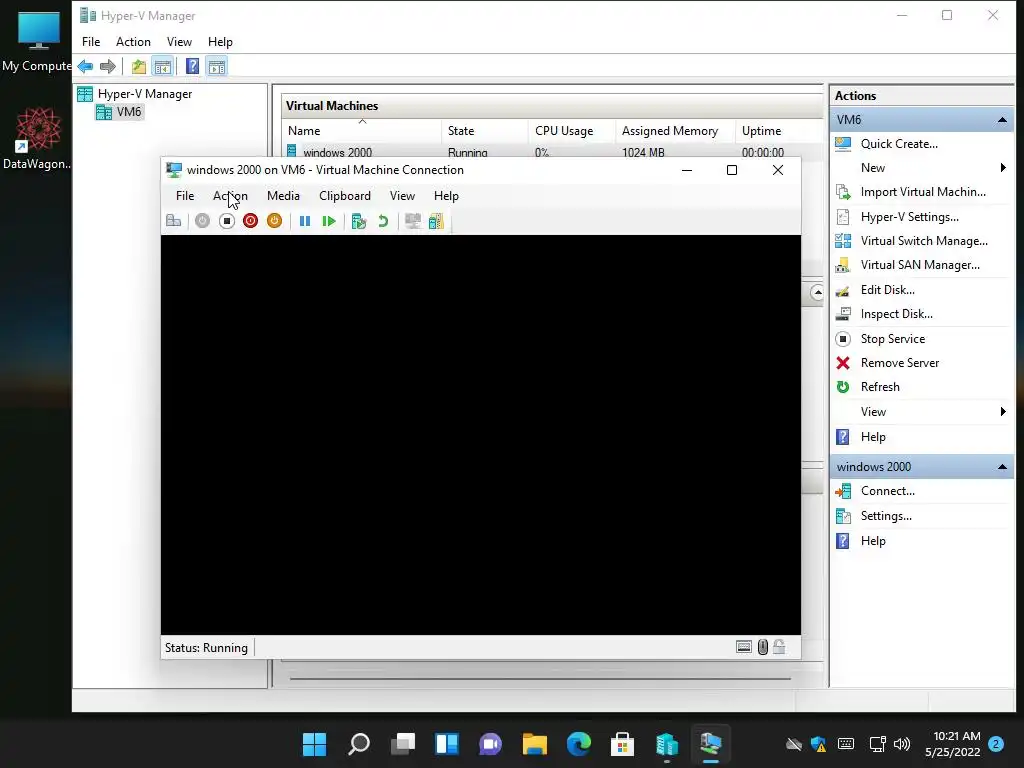Screen dimensions: 1024x768
Task: Click the Ctrl+Alt+Del toolbar icon in VM Connection
Action: pyautogui.click(x=174, y=221)
